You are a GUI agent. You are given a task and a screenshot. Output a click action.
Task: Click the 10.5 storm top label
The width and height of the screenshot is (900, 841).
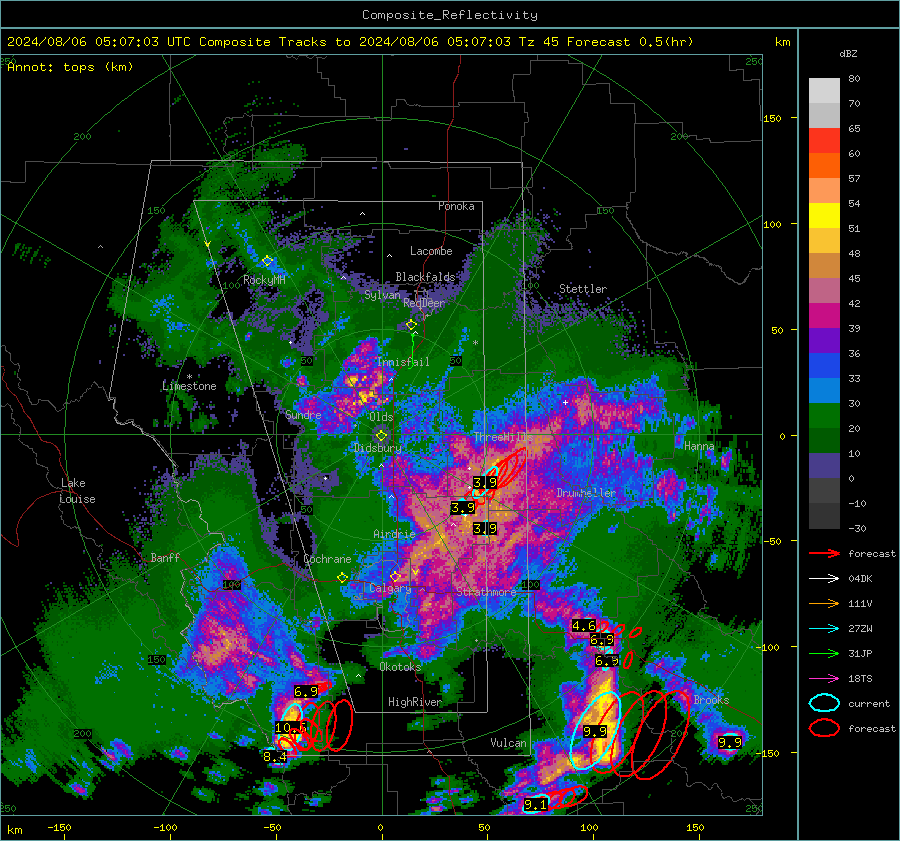(289, 728)
